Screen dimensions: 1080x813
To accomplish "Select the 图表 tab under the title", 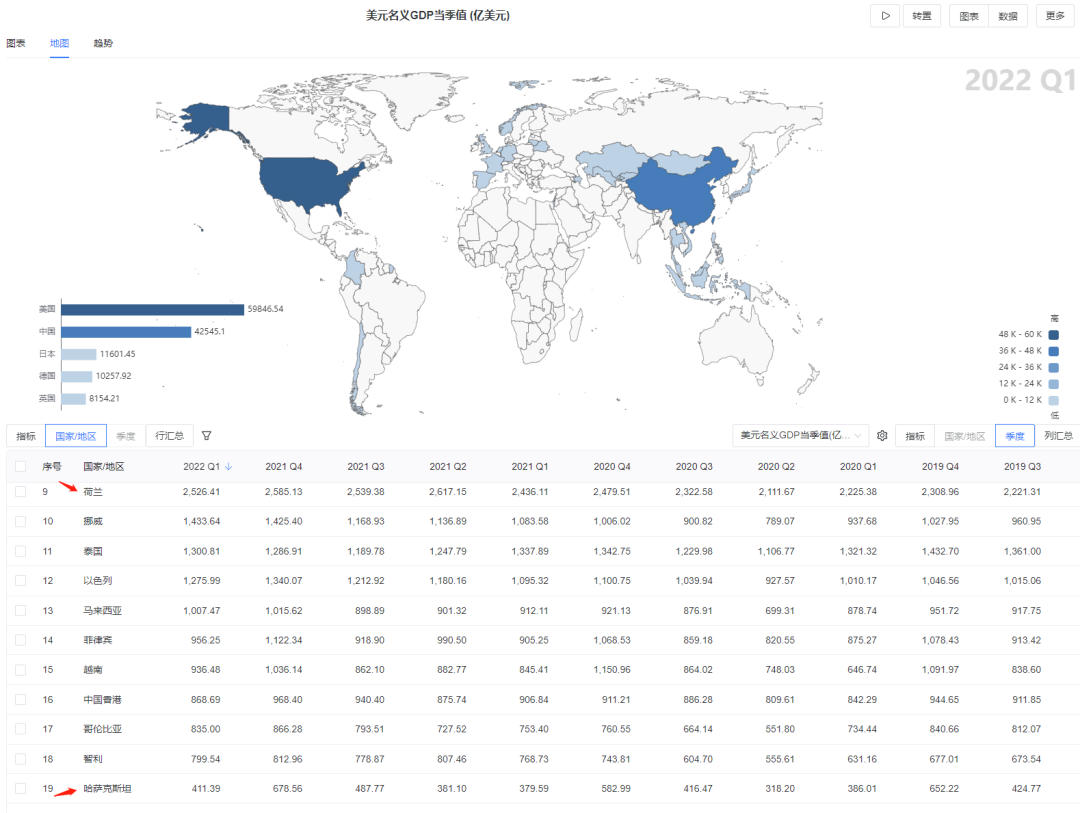I will pyautogui.click(x=16, y=43).
